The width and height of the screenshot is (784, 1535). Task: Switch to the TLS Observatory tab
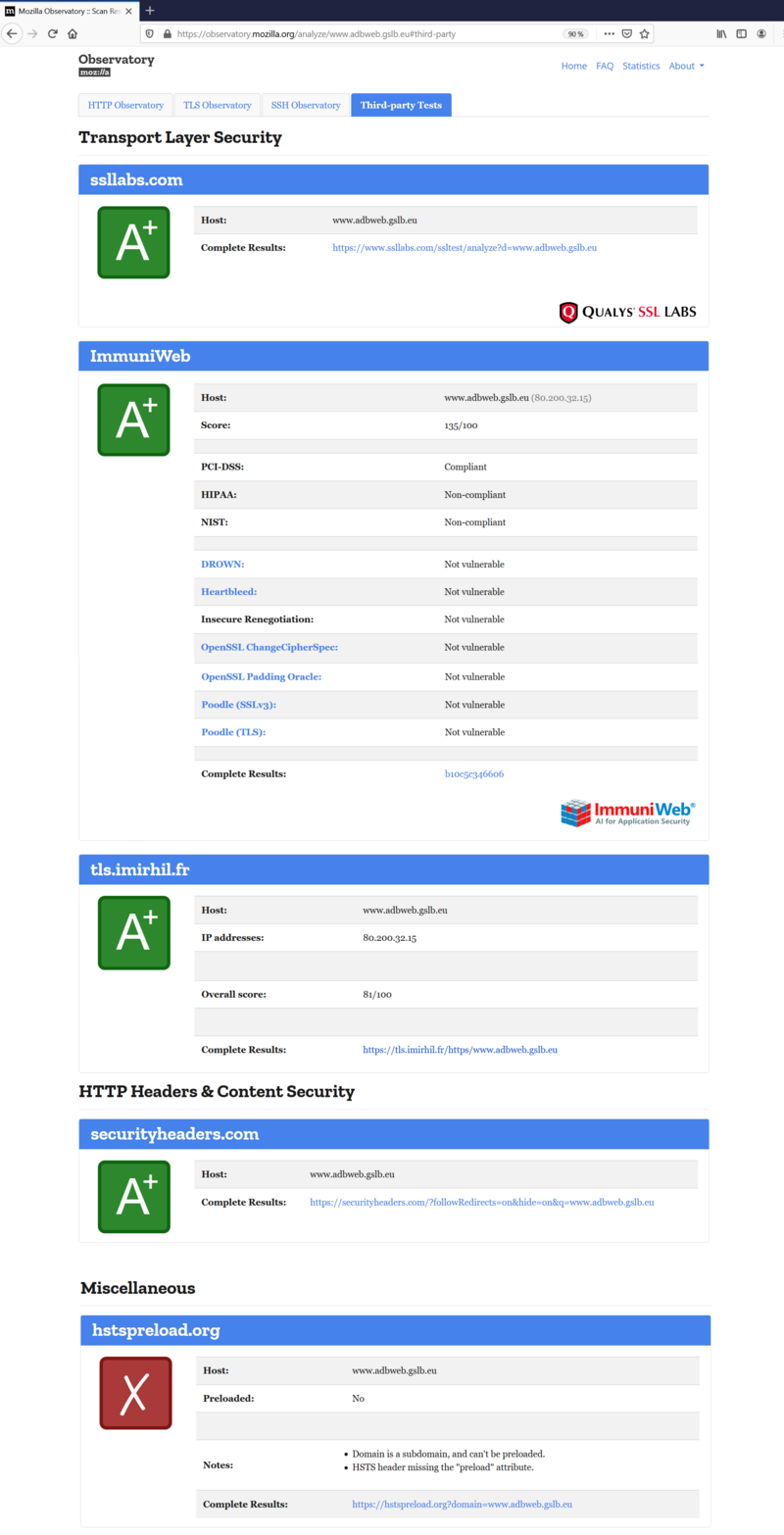[x=218, y=105]
